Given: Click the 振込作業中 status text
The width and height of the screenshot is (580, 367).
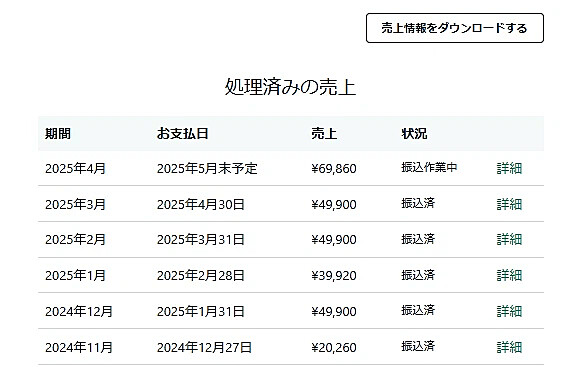Looking at the screenshot, I should pyautogui.click(x=429, y=168).
